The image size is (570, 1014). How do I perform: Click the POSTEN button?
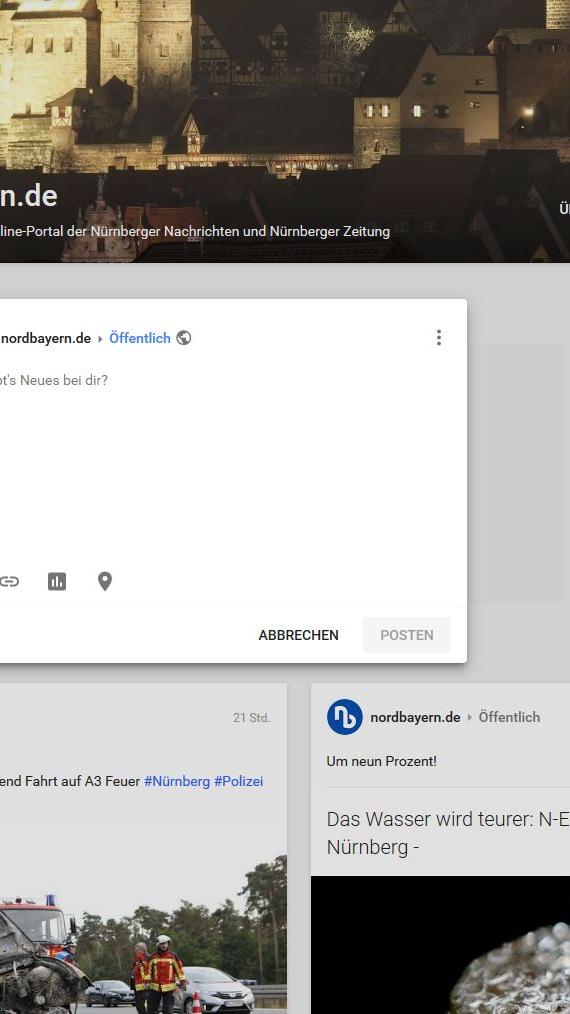(407, 635)
